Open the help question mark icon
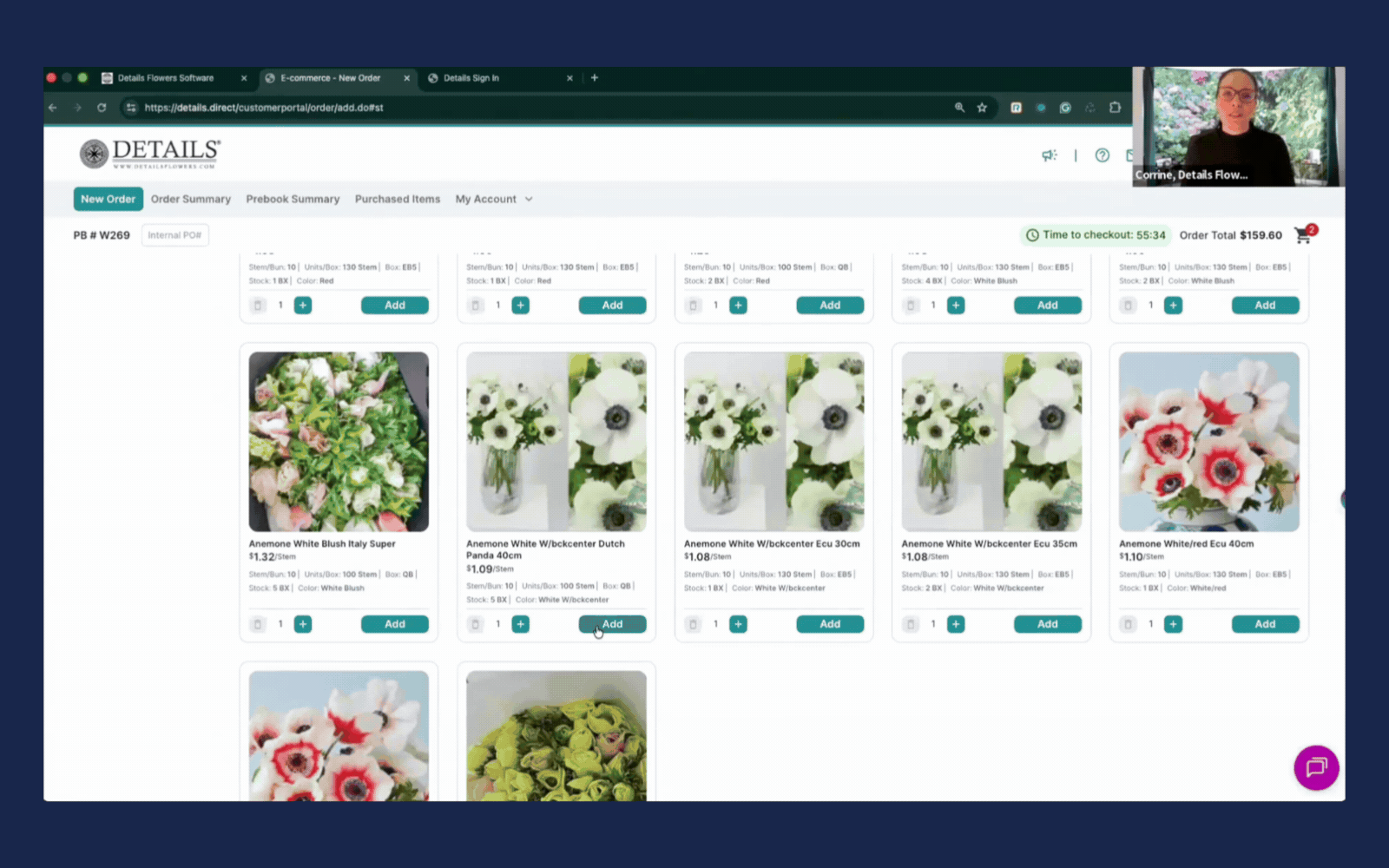This screenshot has width=1389, height=868. pos(1102,155)
